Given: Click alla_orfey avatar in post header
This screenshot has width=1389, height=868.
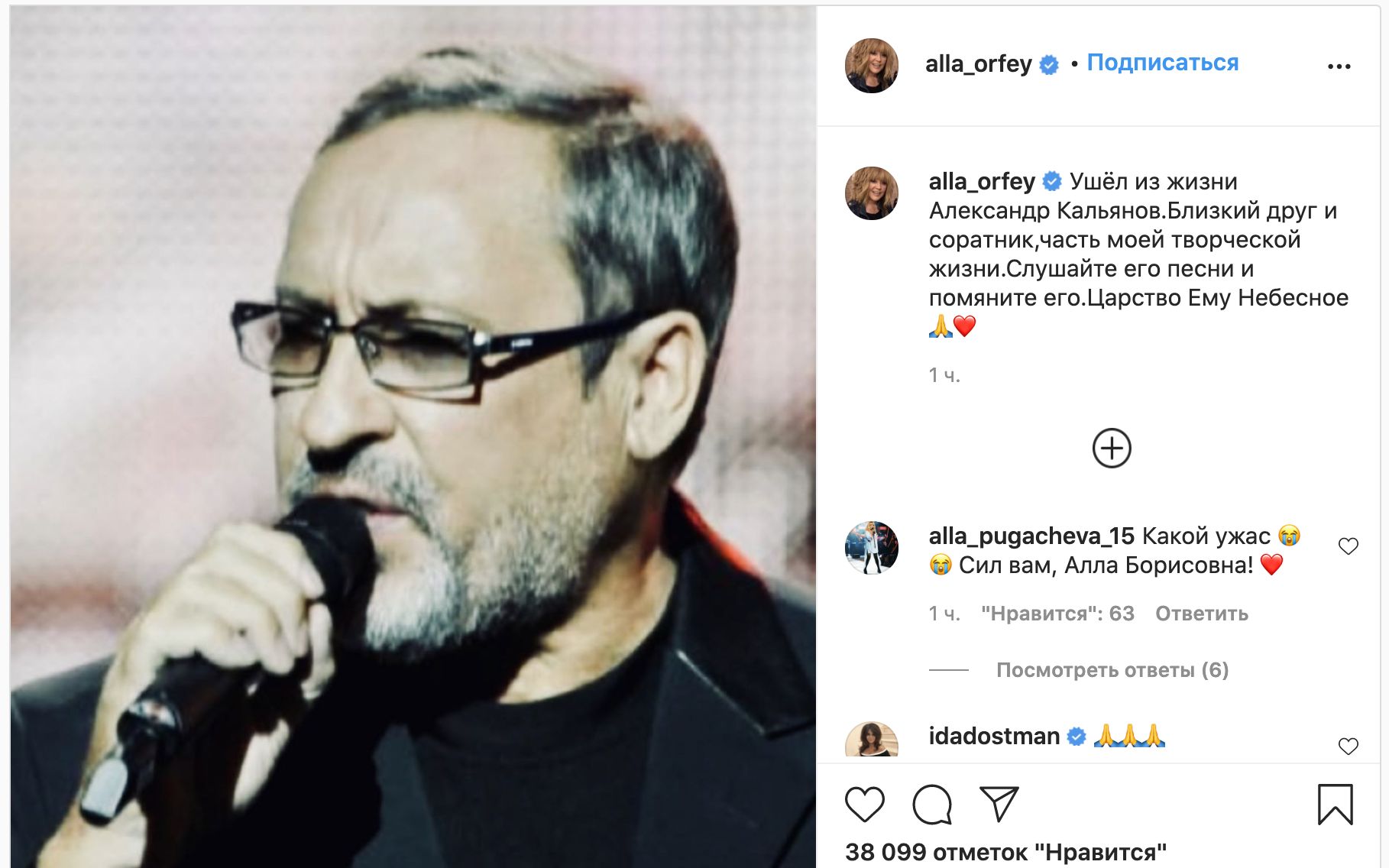Looking at the screenshot, I should [x=872, y=66].
